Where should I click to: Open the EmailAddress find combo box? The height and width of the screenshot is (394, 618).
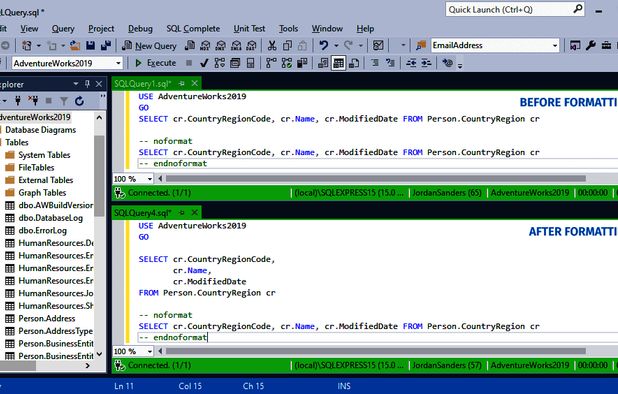(495, 45)
